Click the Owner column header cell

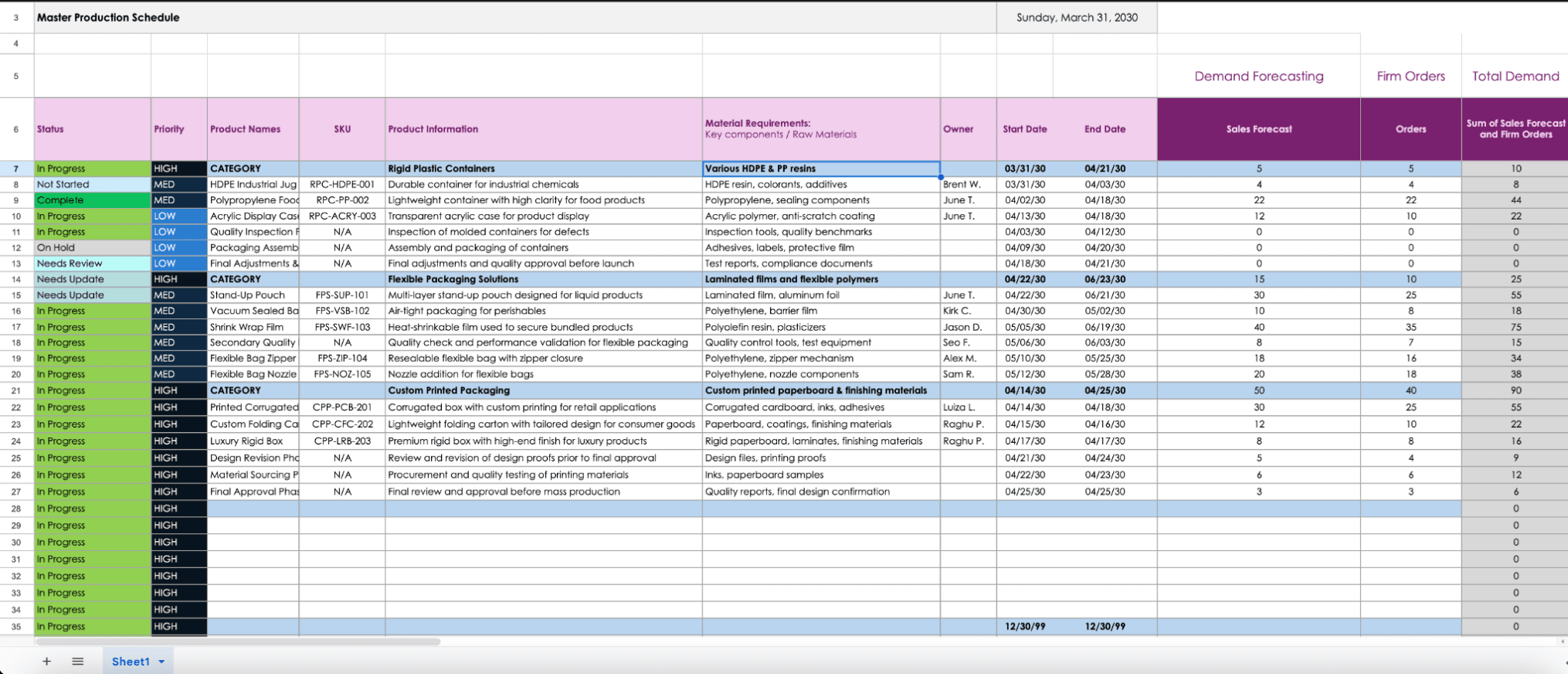(969, 129)
